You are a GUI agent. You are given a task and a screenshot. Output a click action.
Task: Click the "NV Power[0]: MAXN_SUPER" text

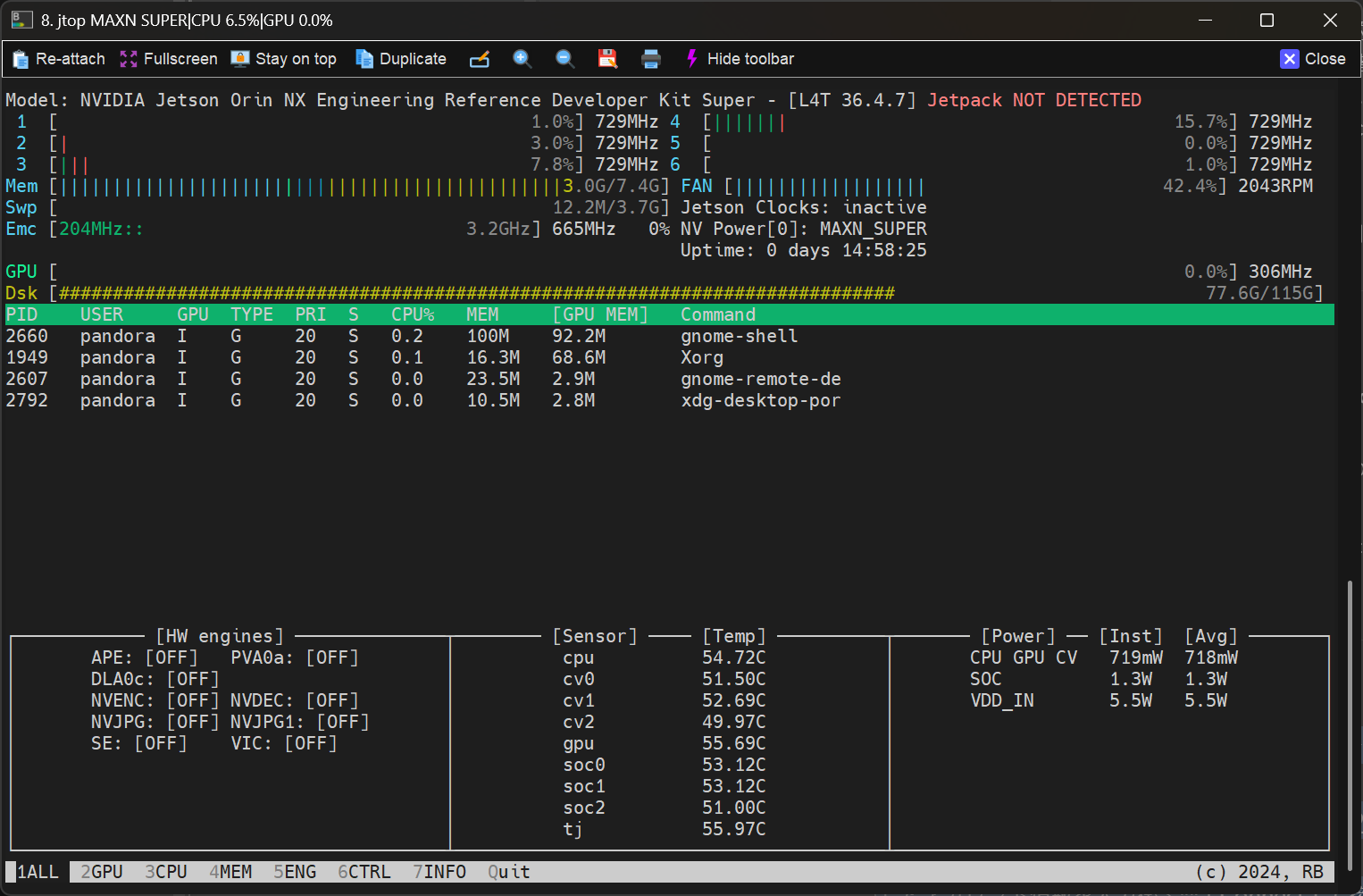click(x=804, y=229)
